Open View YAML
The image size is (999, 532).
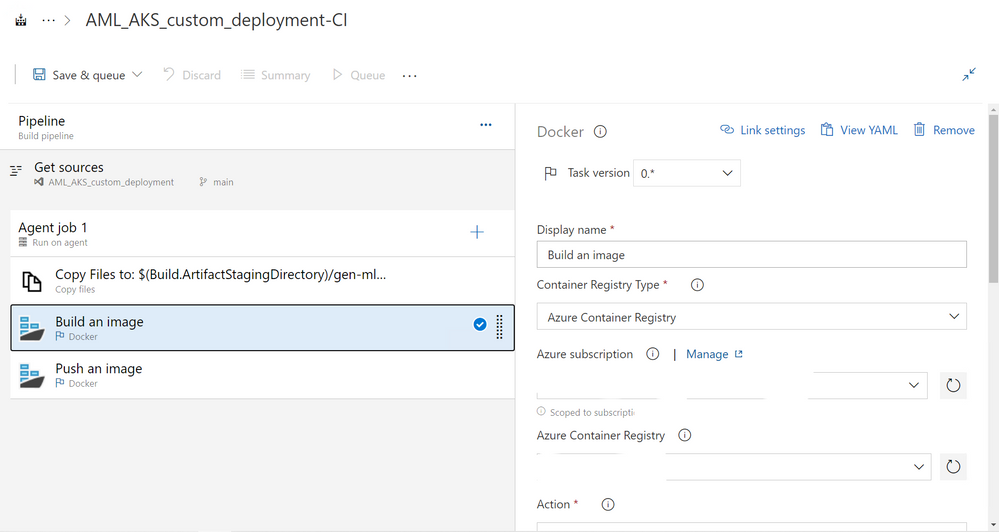pyautogui.click(x=859, y=130)
